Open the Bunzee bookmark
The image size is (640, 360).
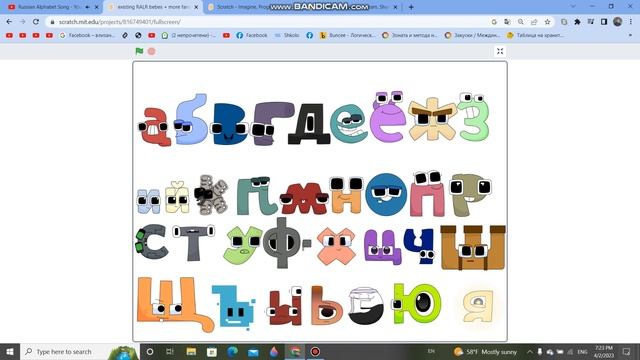click(347, 36)
